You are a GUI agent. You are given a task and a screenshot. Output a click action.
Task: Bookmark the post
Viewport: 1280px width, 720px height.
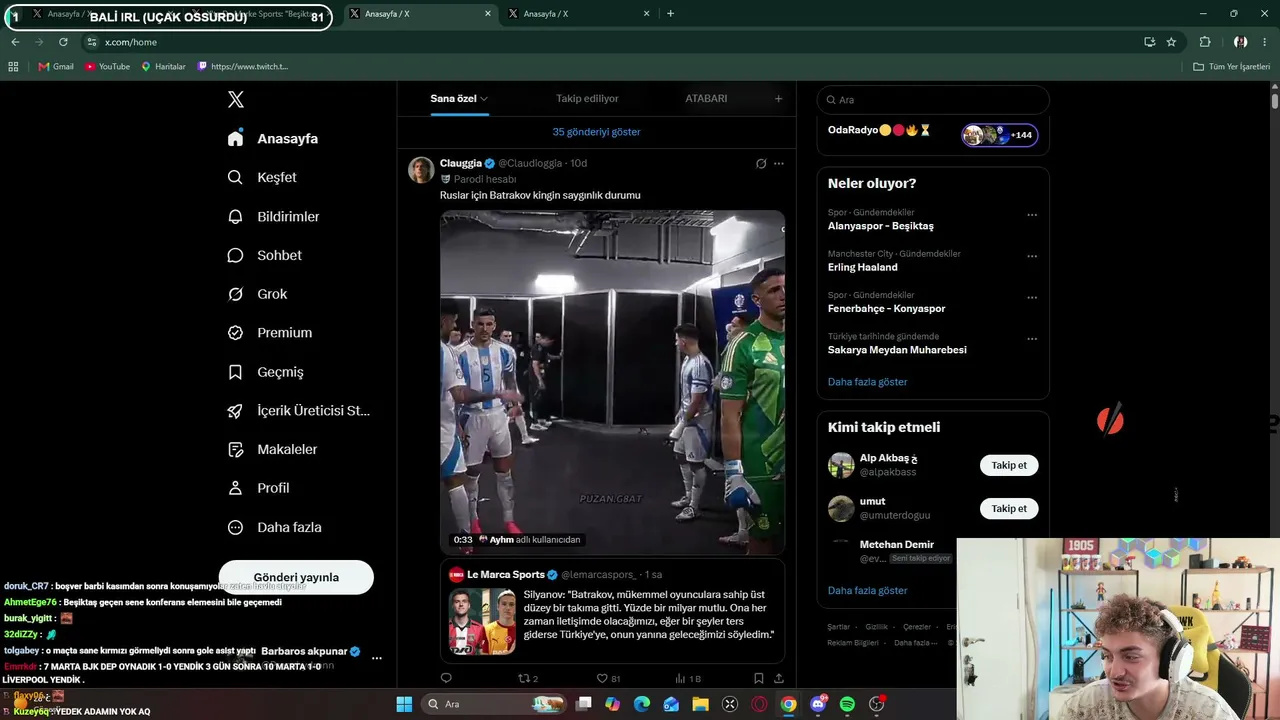point(759,678)
